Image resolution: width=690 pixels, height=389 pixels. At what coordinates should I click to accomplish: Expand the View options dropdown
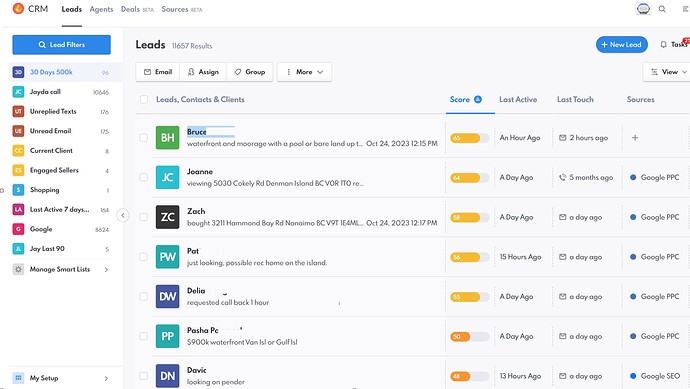tap(668, 72)
